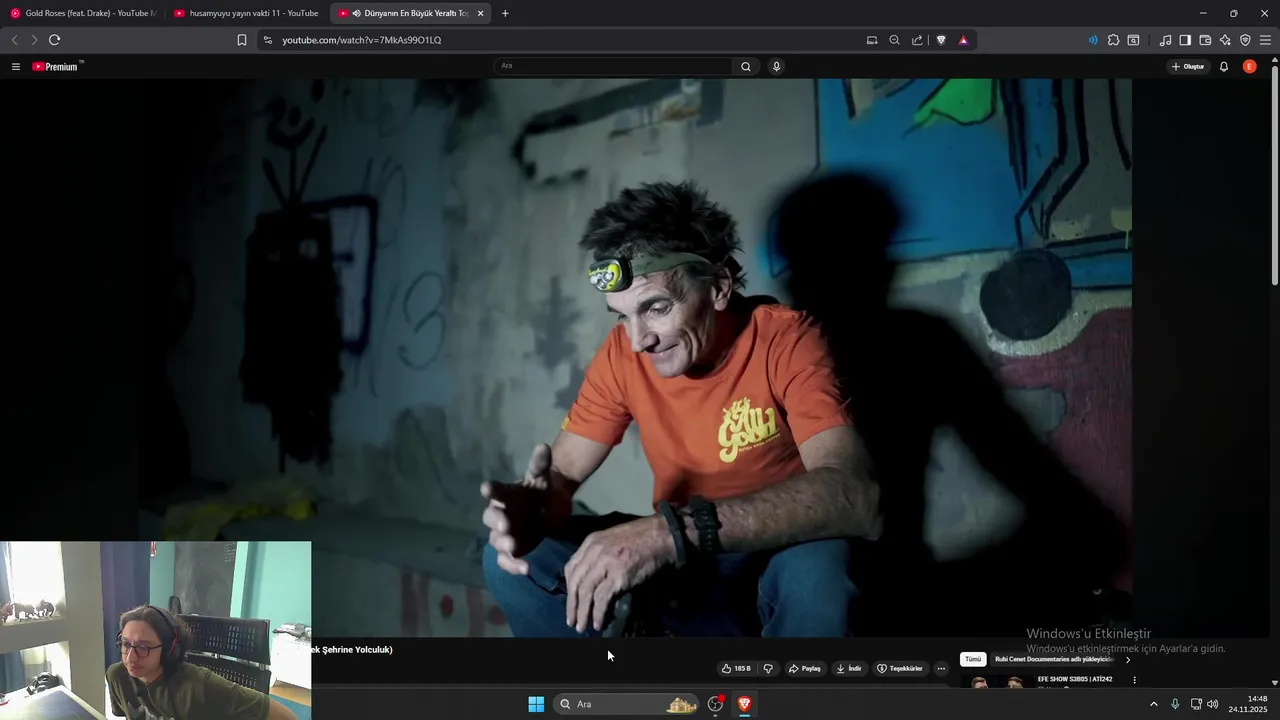Open YouTube notifications bell
This screenshot has width=1280, height=720.
point(1224,67)
